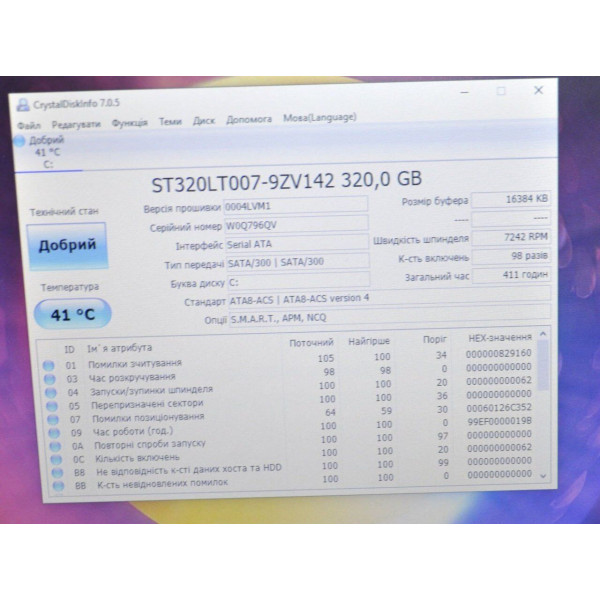Maximize the CrystalDiskInfo window

tap(501, 91)
